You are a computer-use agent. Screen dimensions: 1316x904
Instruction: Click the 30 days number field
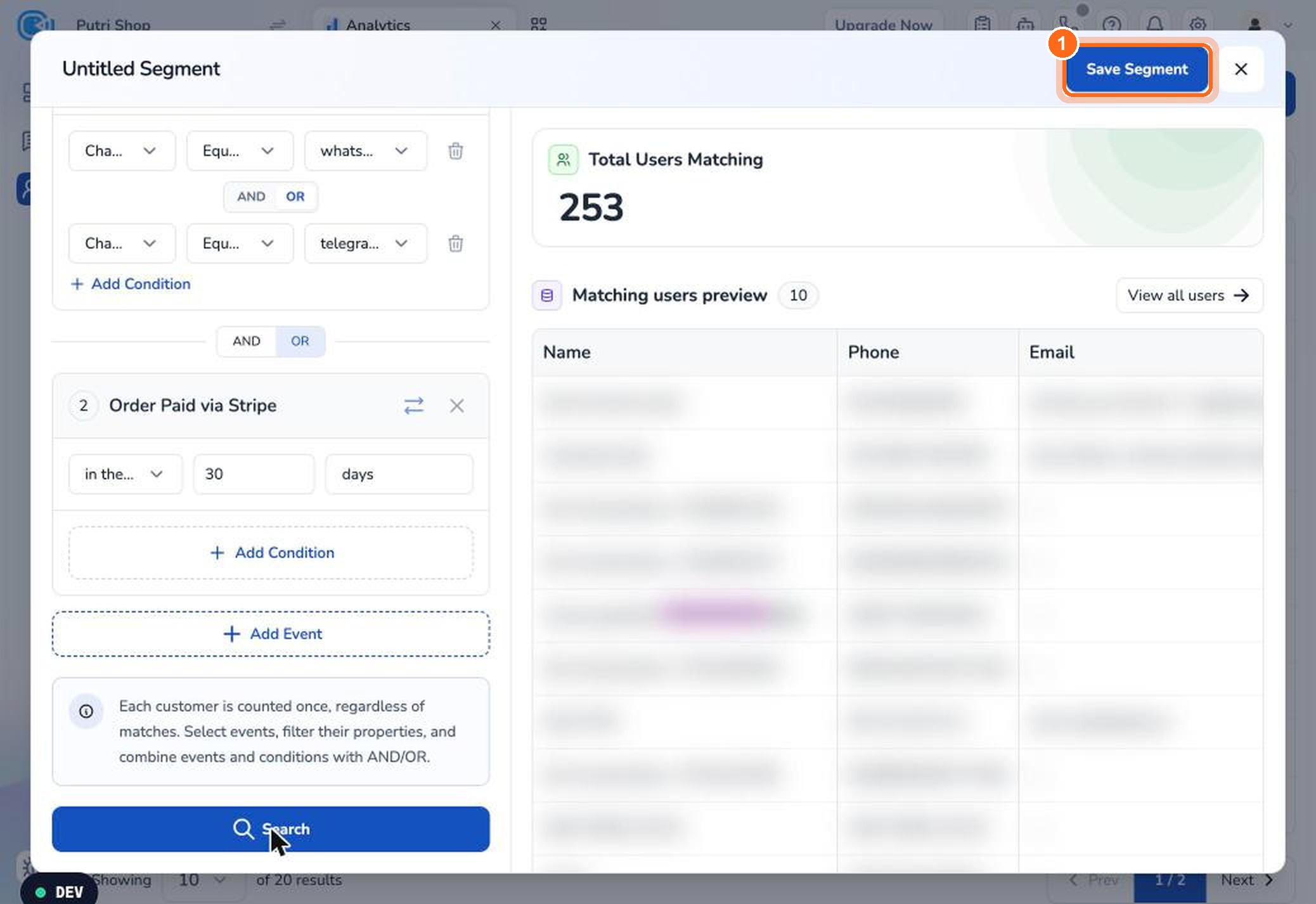(x=254, y=474)
